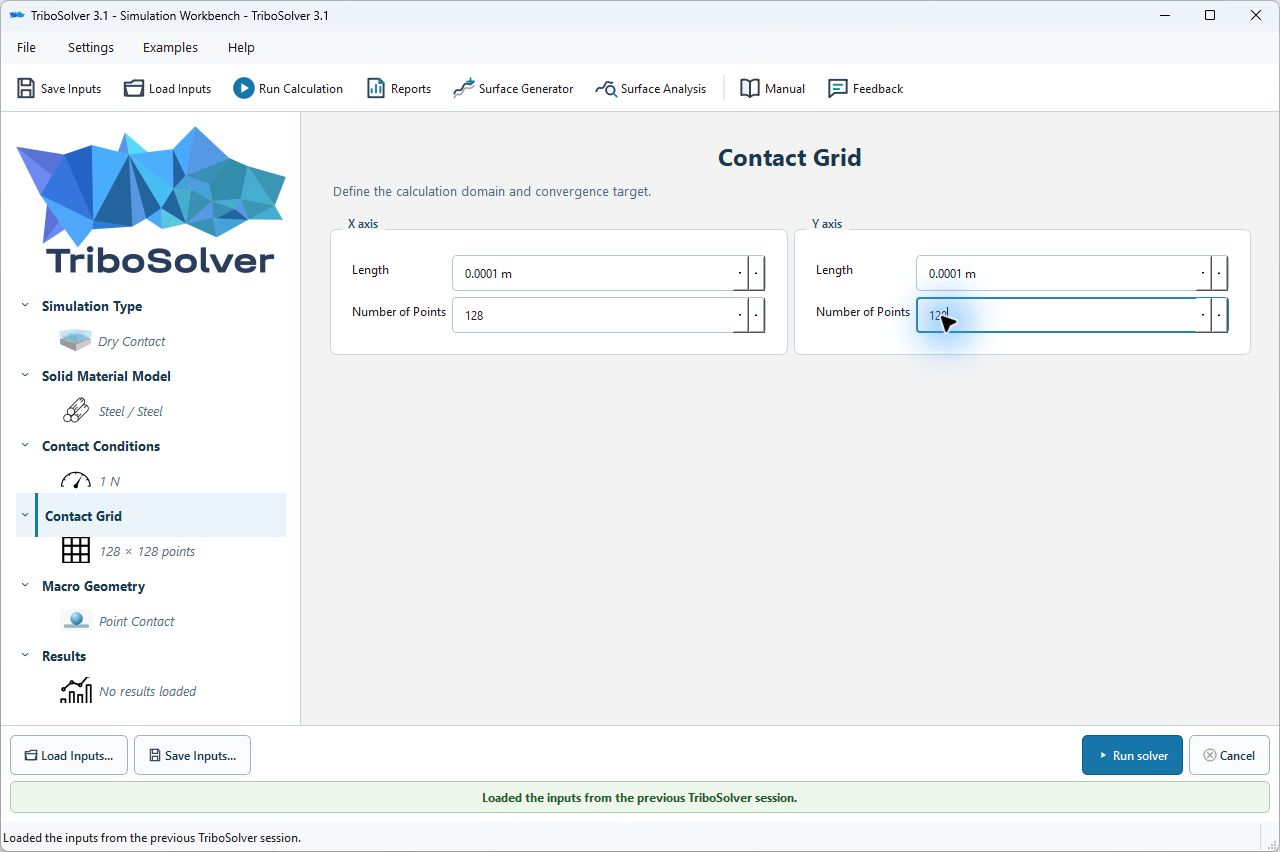Click the Save Inputs toolbar icon

coord(26,89)
